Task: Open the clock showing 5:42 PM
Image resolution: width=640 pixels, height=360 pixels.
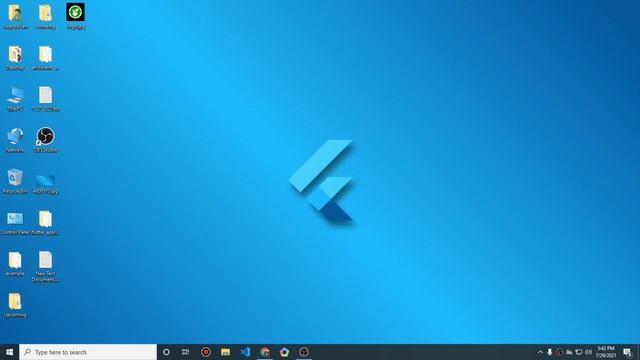Action: tap(606, 352)
